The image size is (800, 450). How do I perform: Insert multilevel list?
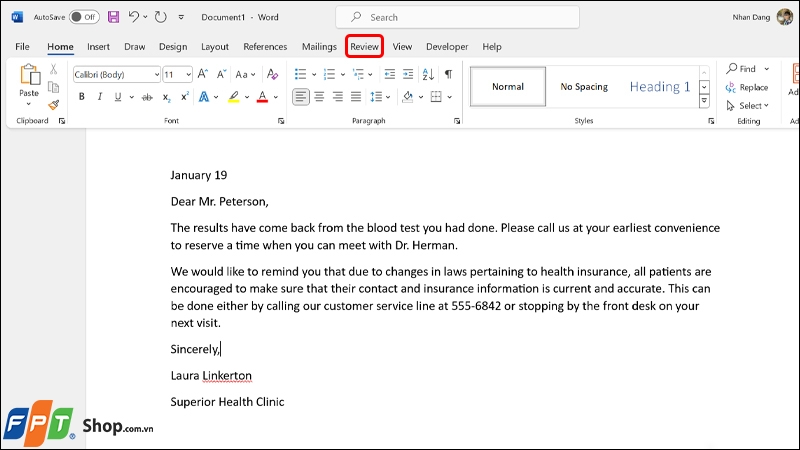(358, 74)
